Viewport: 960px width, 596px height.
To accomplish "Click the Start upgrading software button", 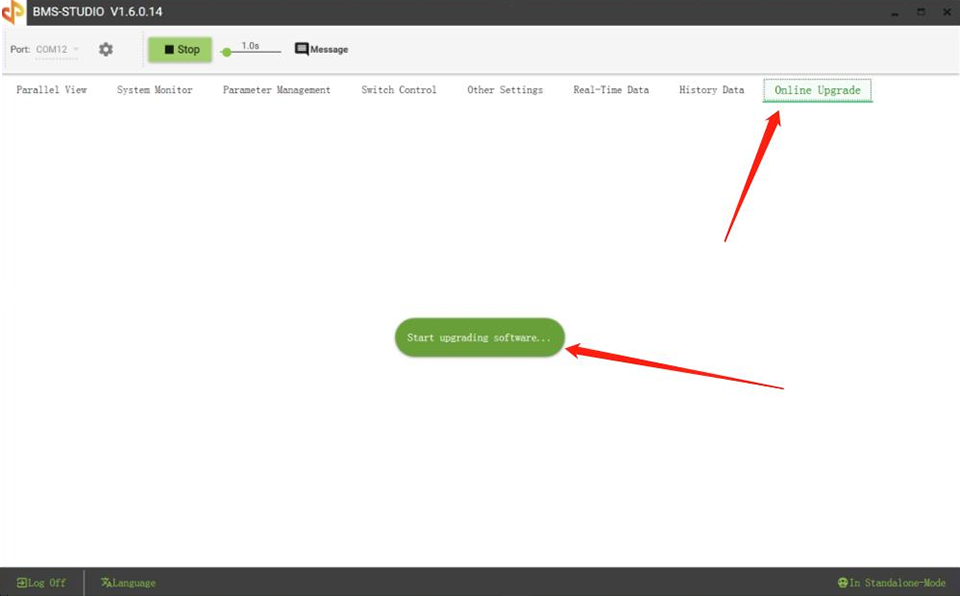I will [479, 337].
